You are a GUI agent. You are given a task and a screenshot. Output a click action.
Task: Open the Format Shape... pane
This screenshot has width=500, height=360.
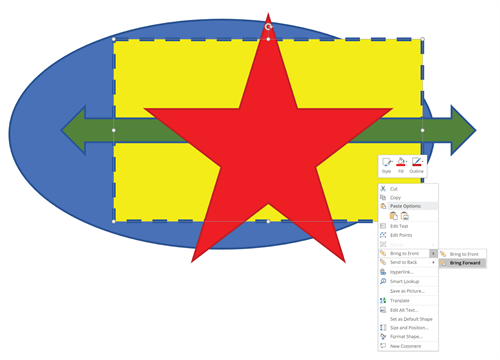pos(408,336)
